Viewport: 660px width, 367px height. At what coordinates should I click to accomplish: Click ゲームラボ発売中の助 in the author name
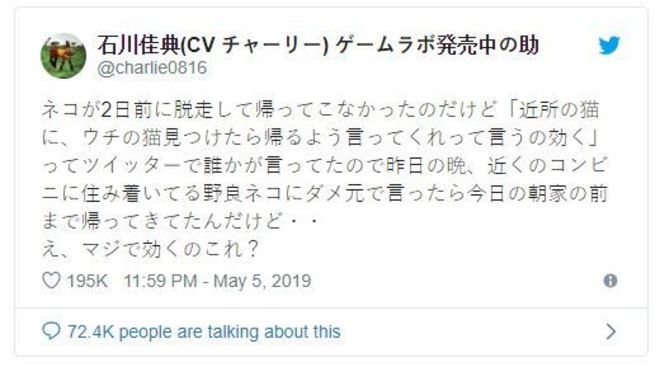coord(436,45)
